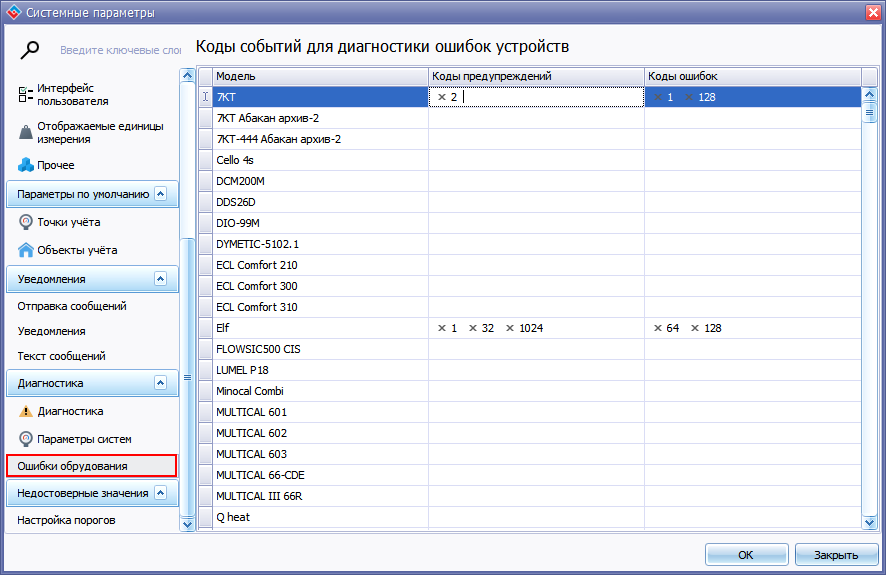The height and width of the screenshot is (575, 886).
Task: Open the Диагностика item with warning icon
Action: 70,411
